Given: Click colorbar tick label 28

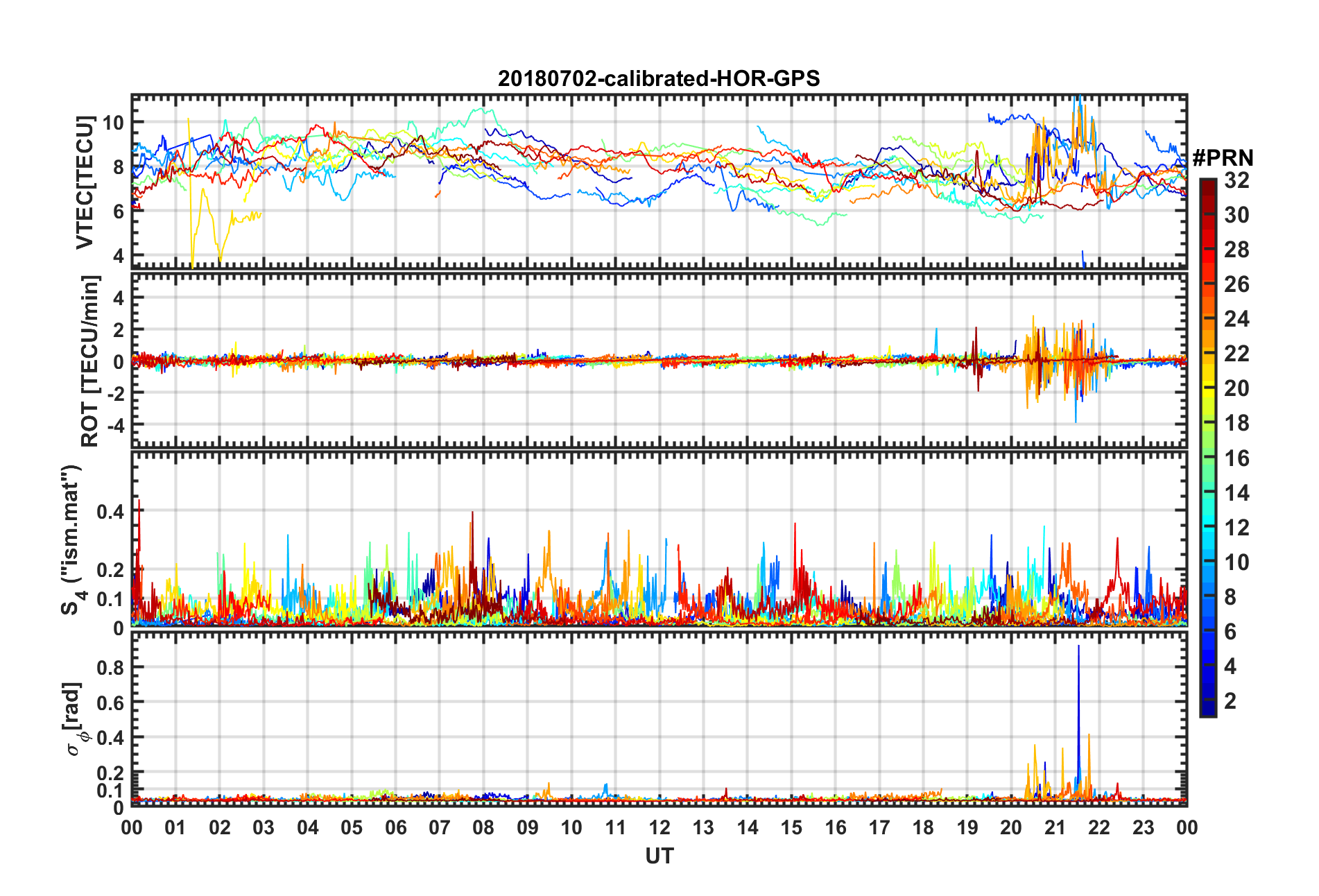Looking at the screenshot, I should pos(1236,250).
